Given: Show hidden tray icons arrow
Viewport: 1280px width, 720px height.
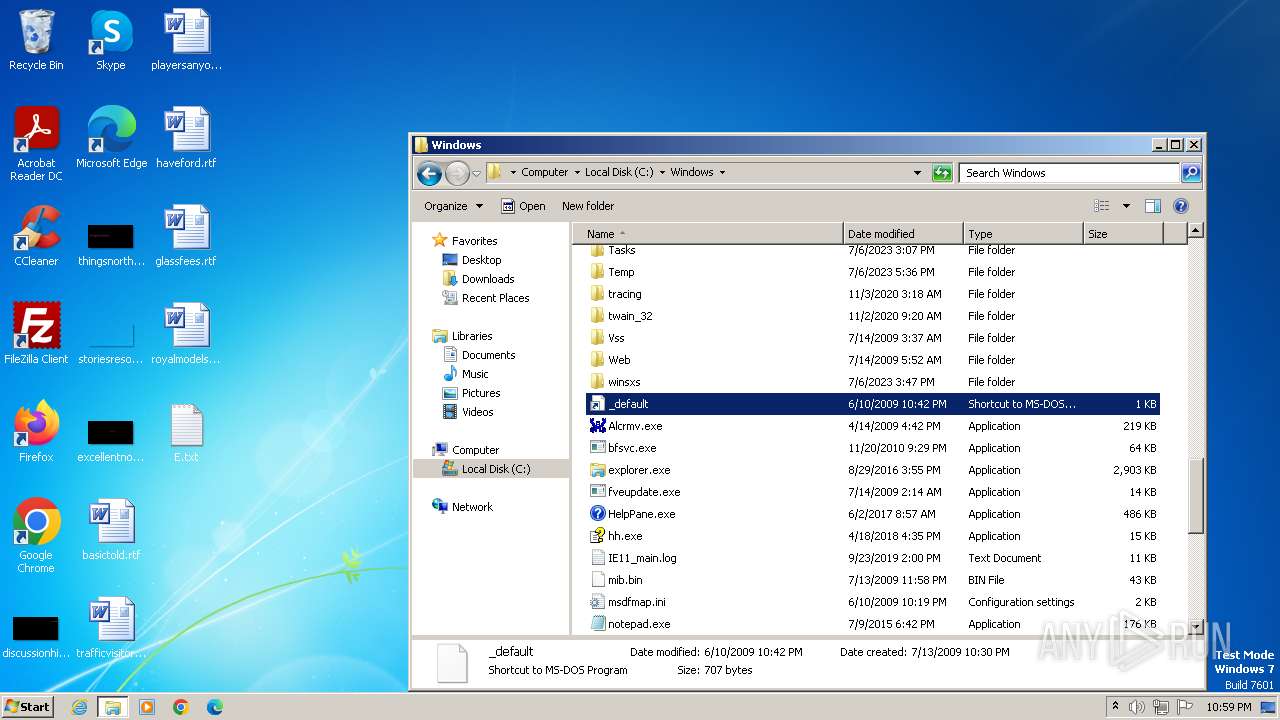Looking at the screenshot, I should tap(1115, 707).
